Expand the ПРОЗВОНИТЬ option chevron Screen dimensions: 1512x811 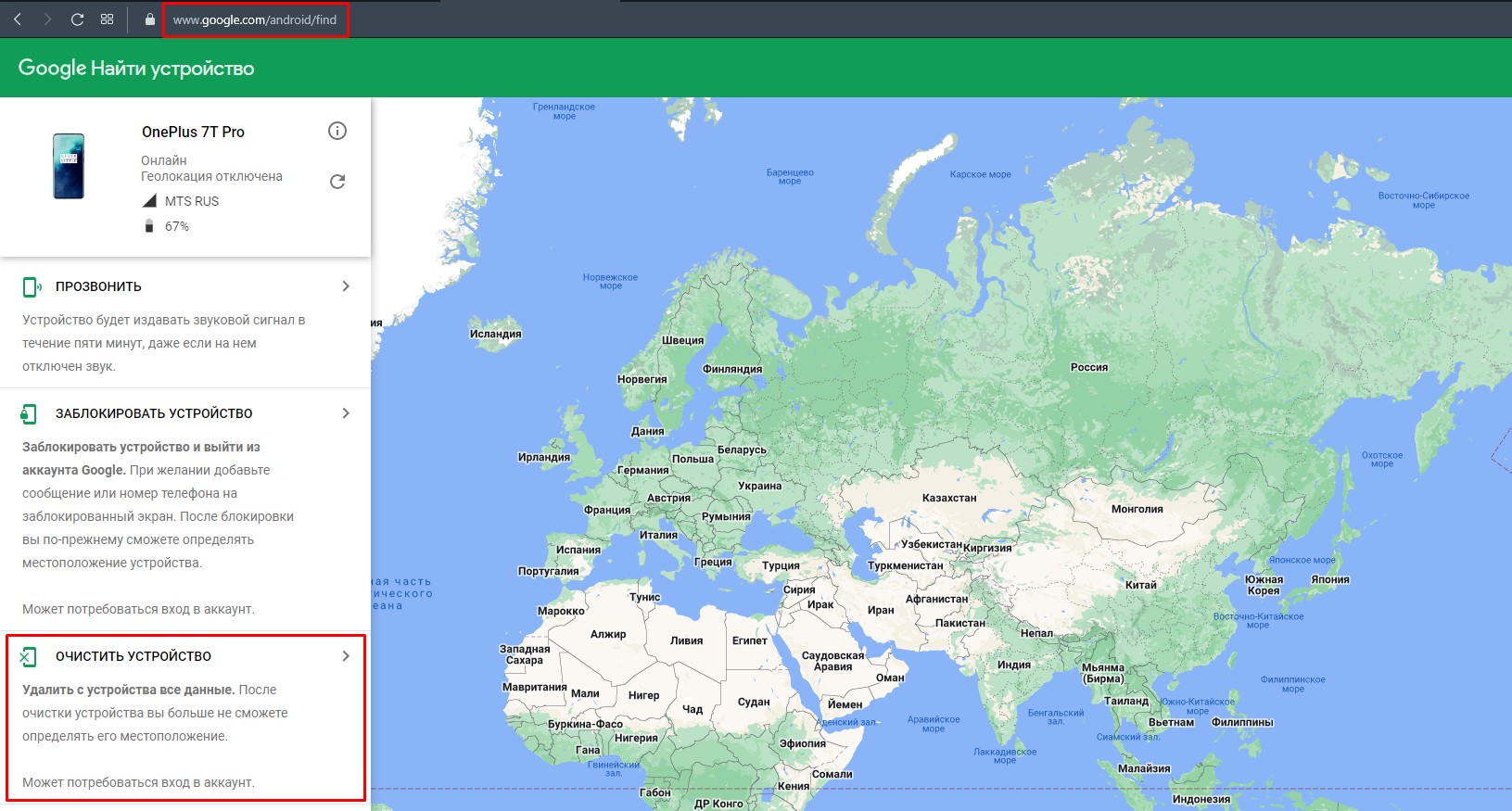click(x=346, y=286)
